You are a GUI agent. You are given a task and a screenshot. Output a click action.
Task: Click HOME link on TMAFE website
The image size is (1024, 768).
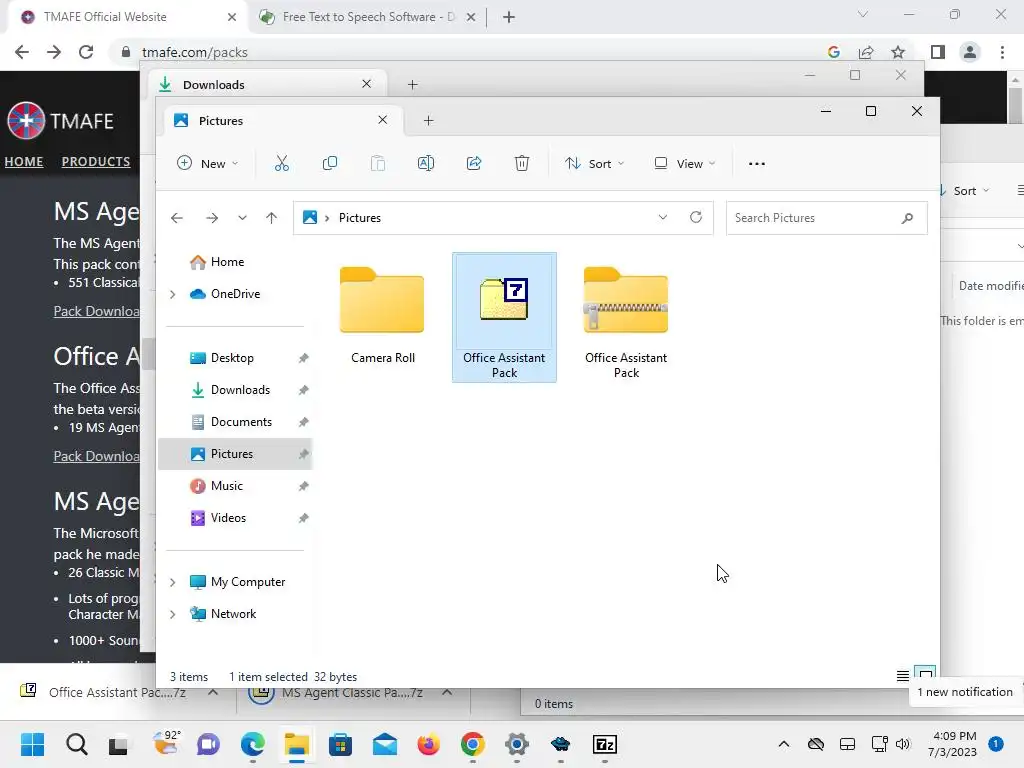pos(24,161)
